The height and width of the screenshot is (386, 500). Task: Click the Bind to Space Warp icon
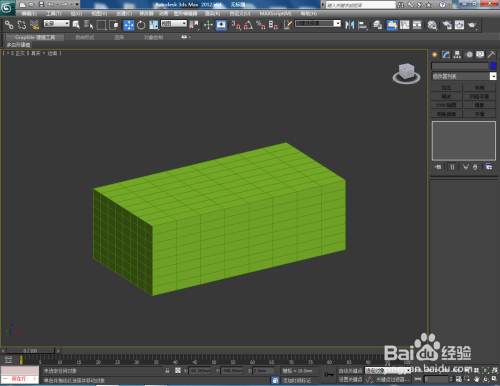[34, 25]
